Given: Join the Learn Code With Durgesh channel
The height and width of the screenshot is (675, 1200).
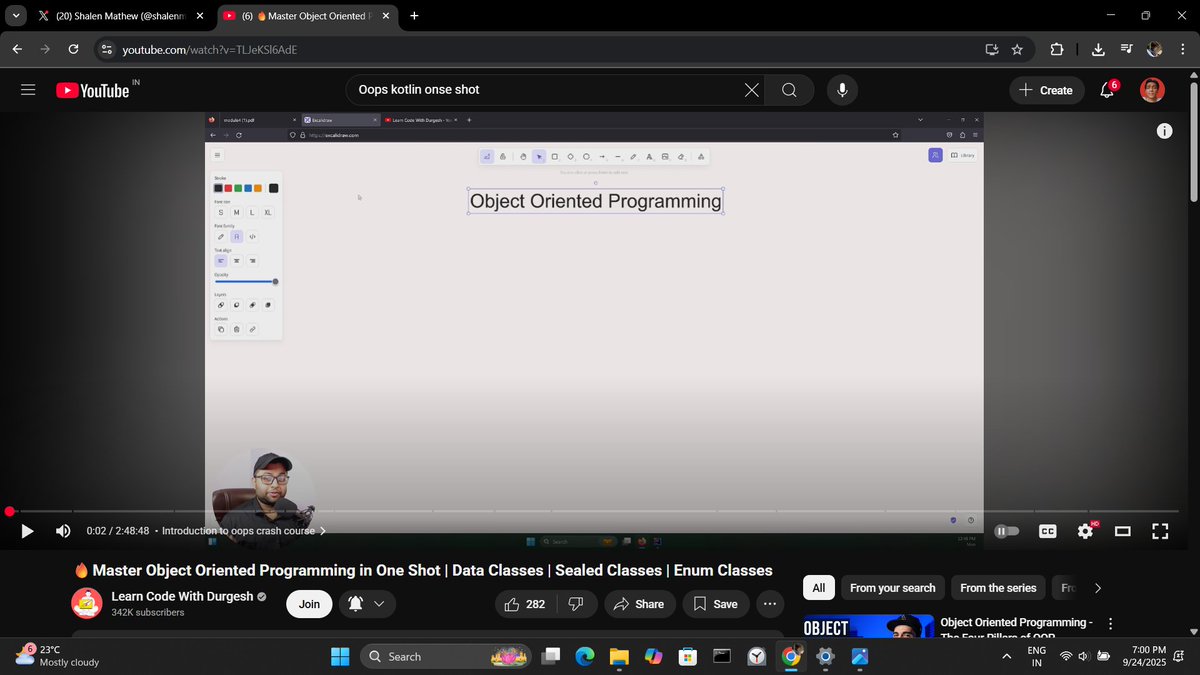Looking at the screenshot, I should [309, 604].
